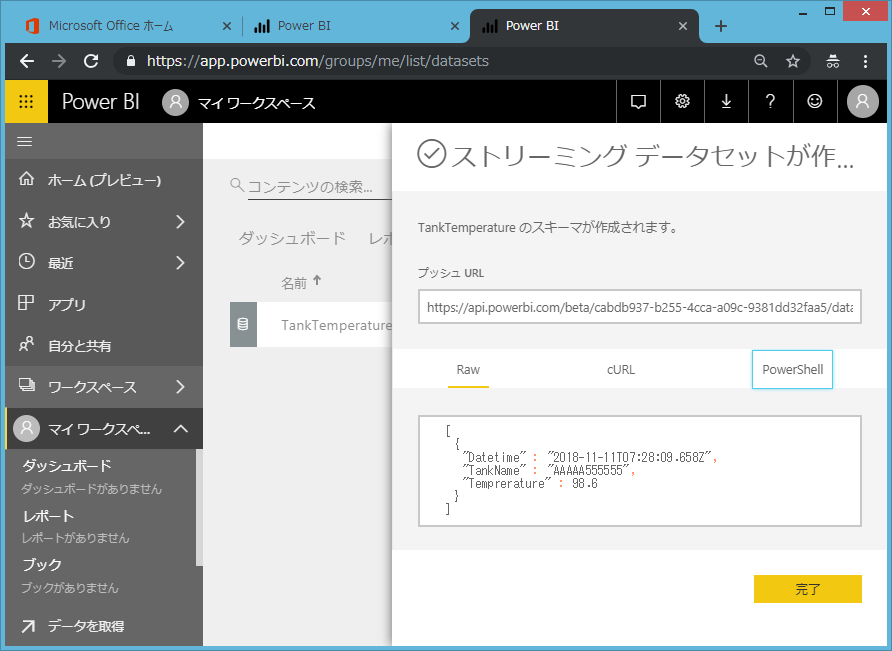The width and height of the screenshot is (892, 651).
Task: Open Reports (レポート) in sidebar
Action: click(x=48, y=516)
